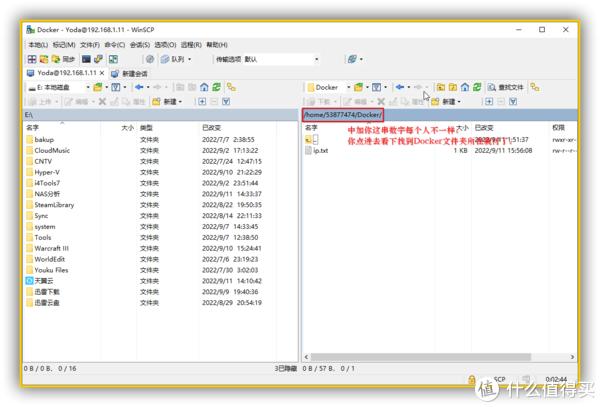
Task: Click the session color icon after transfer options
Action: [352, 59]
